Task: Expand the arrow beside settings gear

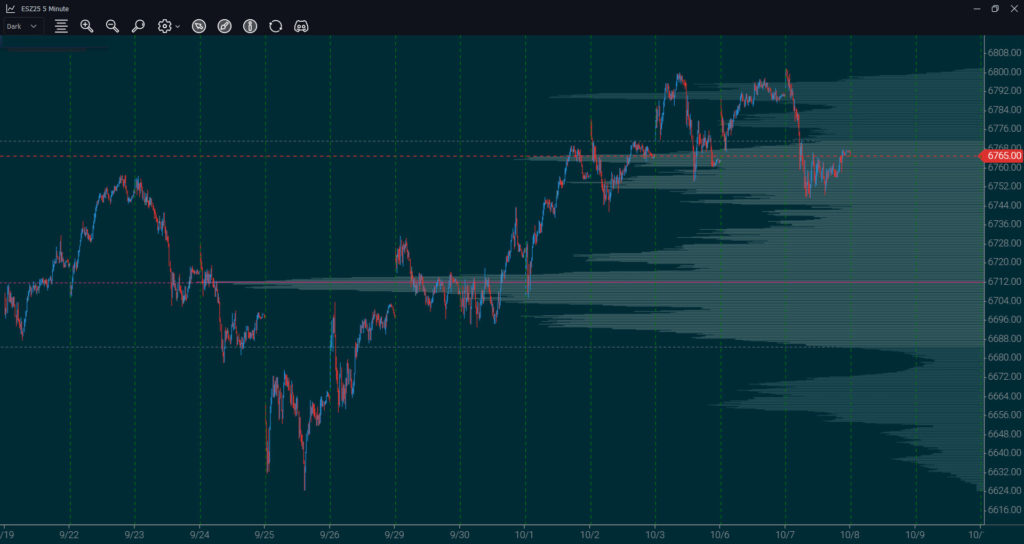Action: pos(178,27)
